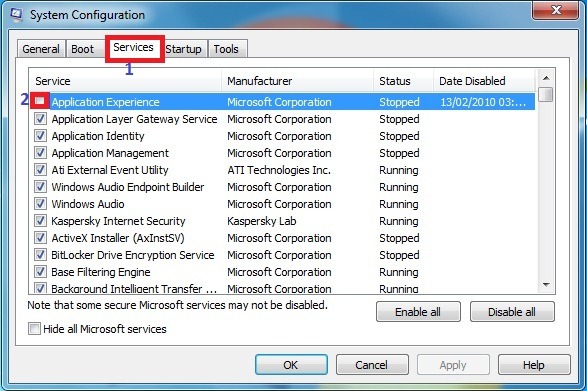
Task: Select the Kaspersky Internet Security name
Action: click(118, 221)
